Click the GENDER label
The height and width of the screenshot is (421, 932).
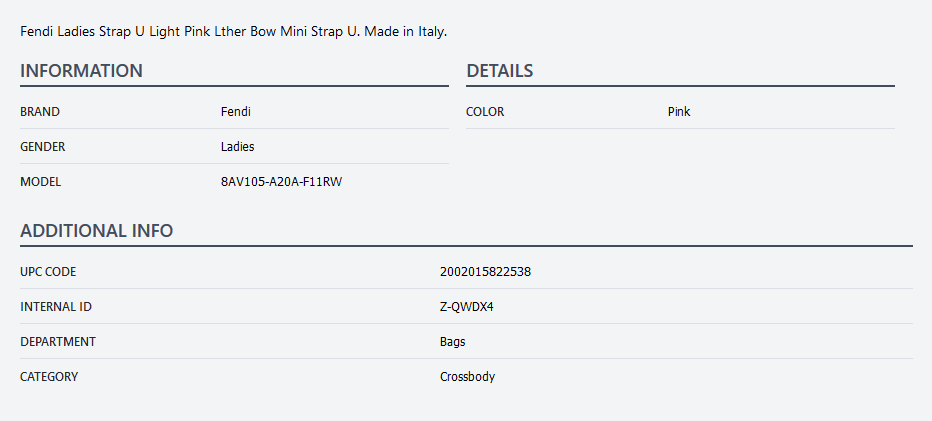coord(43,147)
